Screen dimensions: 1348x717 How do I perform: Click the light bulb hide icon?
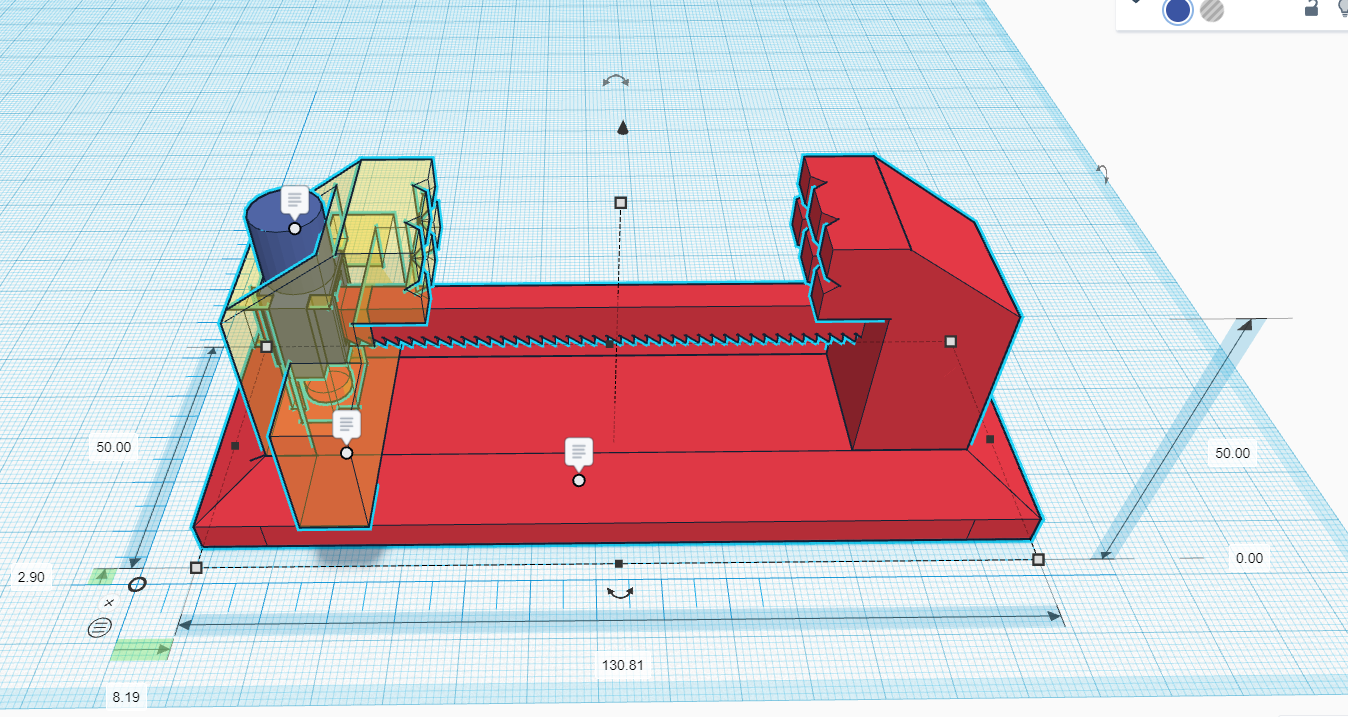[1342, 8]
